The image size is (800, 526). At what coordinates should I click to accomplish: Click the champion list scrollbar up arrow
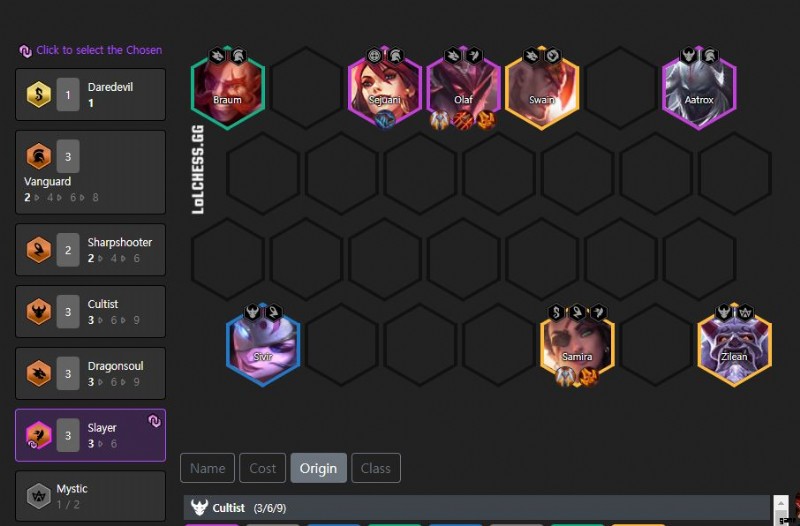(x=781, y=503)
